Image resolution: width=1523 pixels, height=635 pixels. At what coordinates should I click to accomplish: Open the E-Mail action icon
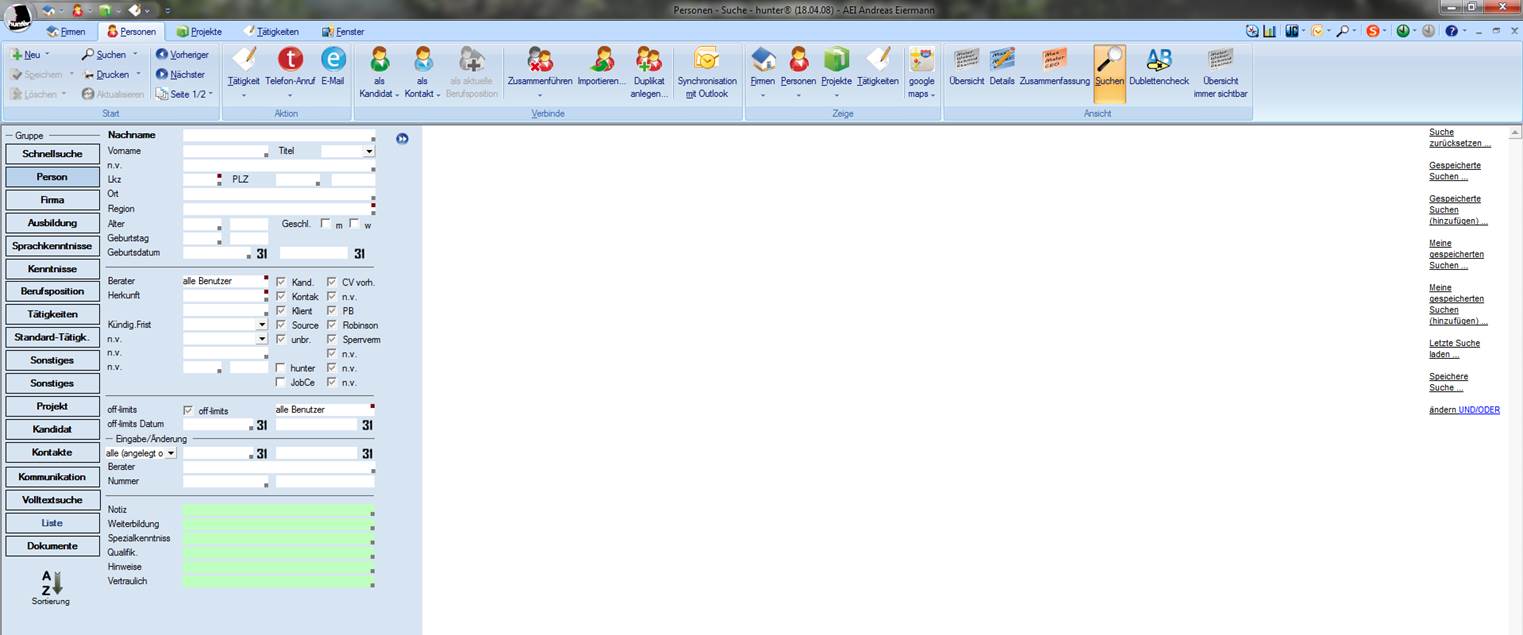[x=332, y=61]
